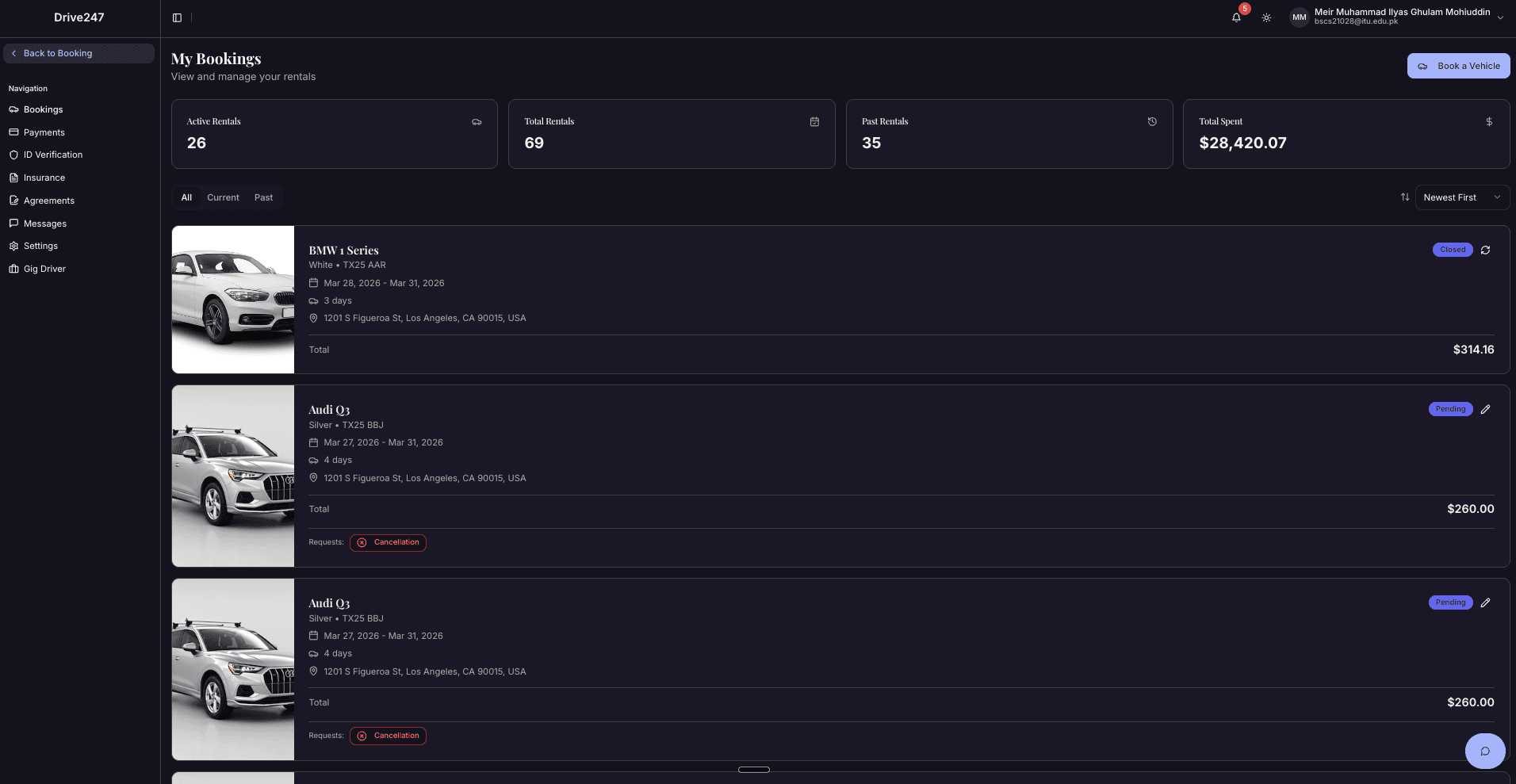The width and height of the screenshot is (1516, 784).
Task: Toggle the sidebar collapse icon
Action: pyautogui.click(x=177, y=17)
